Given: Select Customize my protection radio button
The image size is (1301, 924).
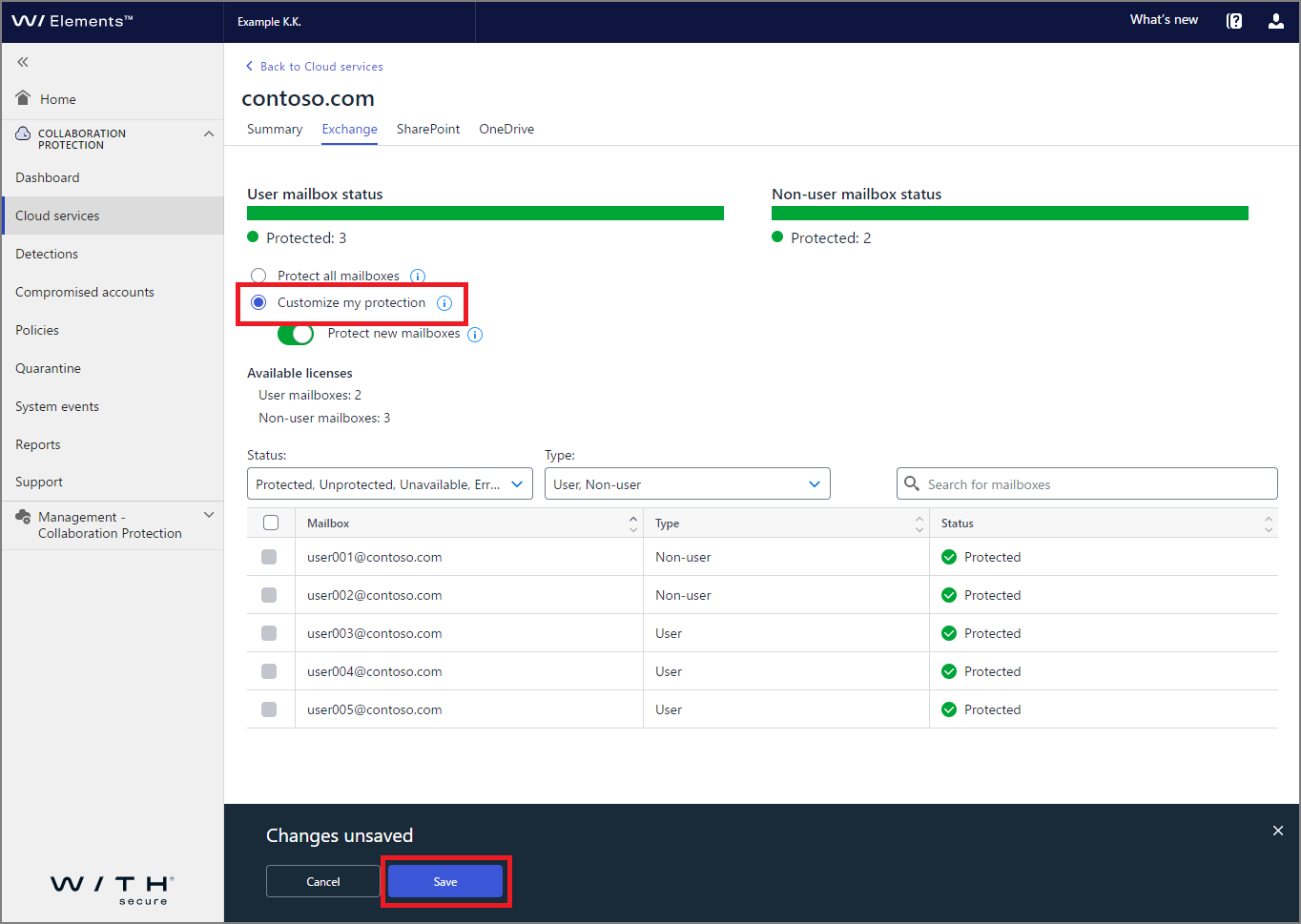Looking at the screenshot, I should tap(258, 302).
